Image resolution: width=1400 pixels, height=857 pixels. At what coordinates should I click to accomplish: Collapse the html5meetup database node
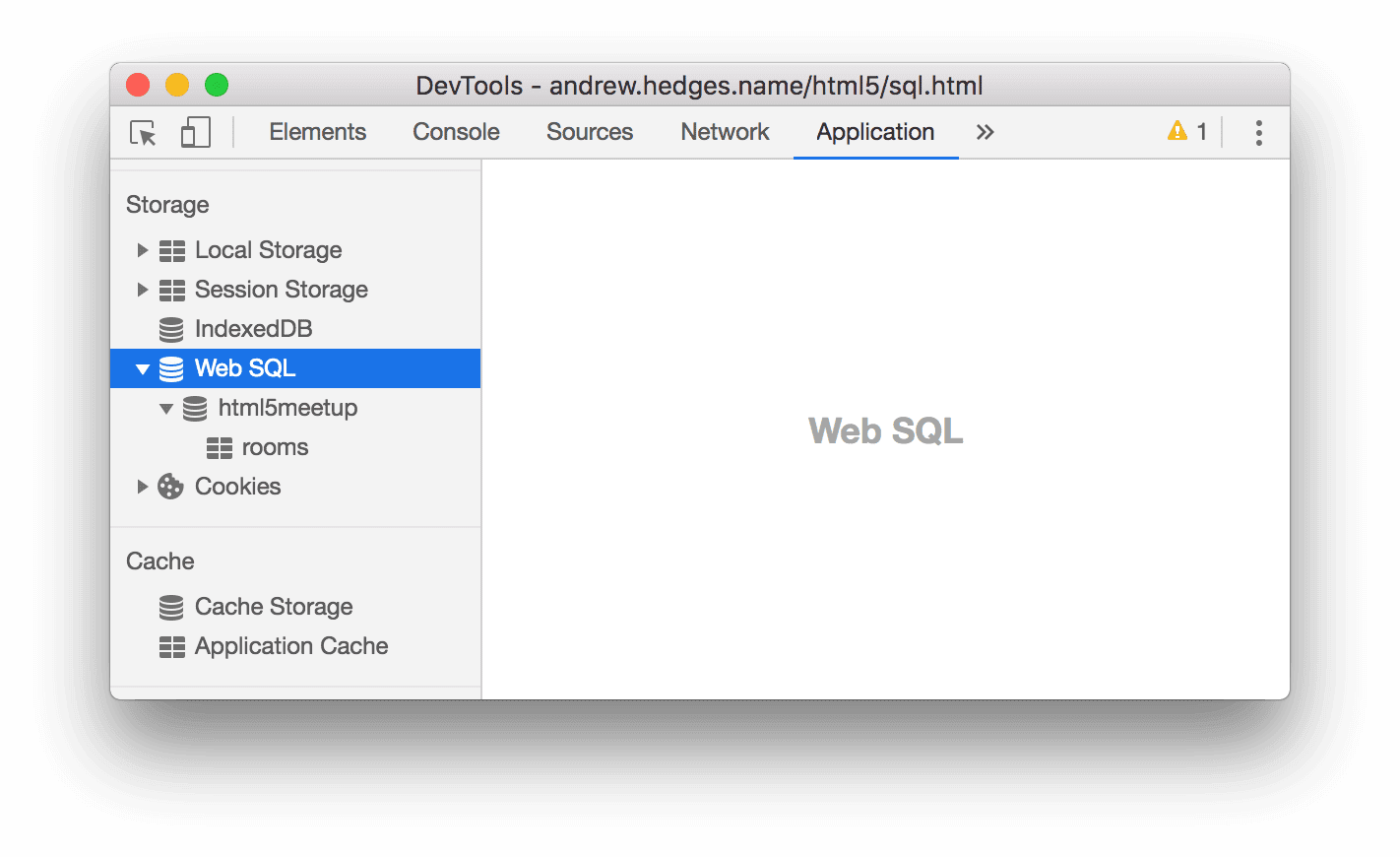pos(166,407)
